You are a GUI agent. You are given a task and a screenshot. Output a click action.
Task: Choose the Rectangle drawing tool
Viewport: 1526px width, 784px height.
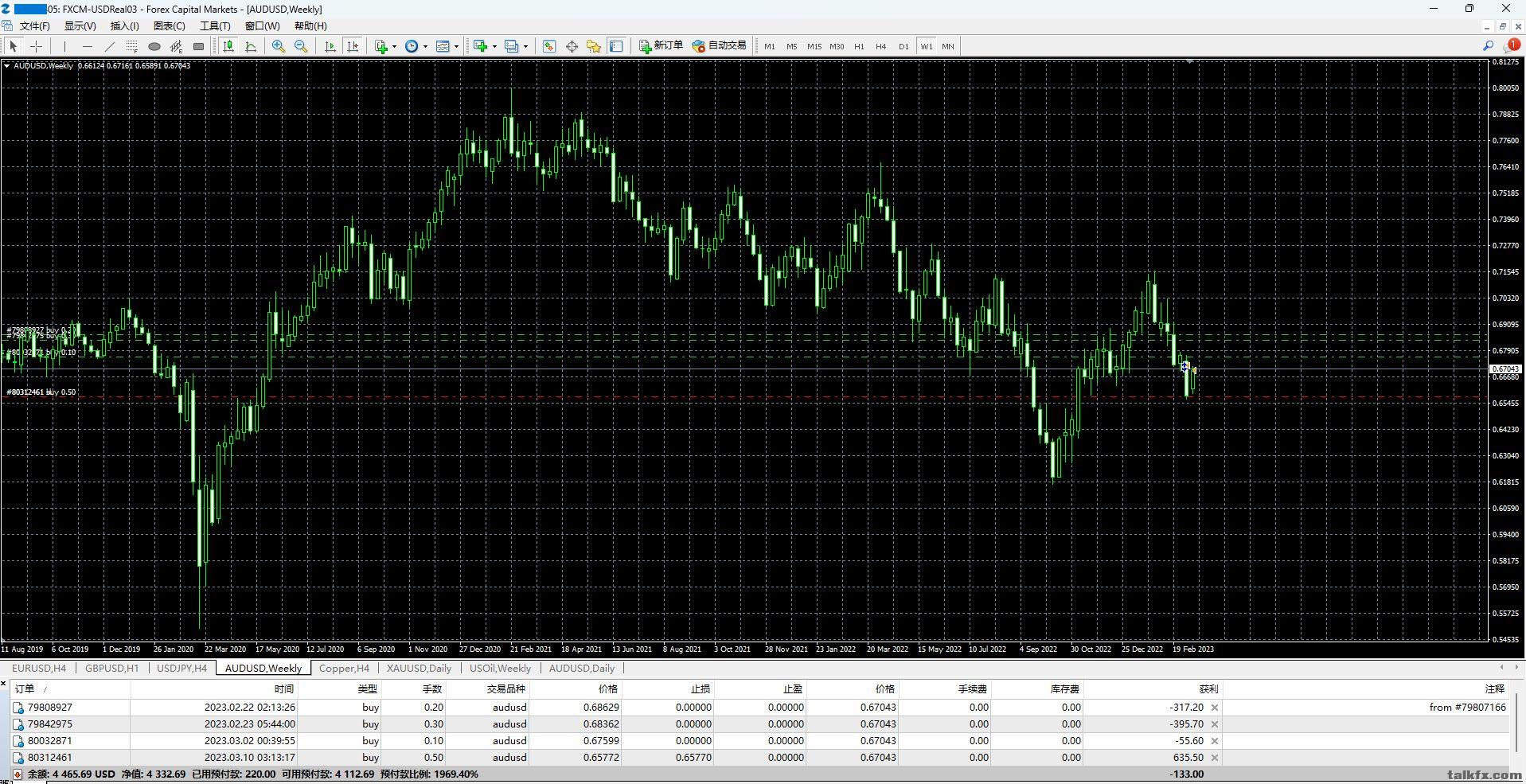point(198,46)
